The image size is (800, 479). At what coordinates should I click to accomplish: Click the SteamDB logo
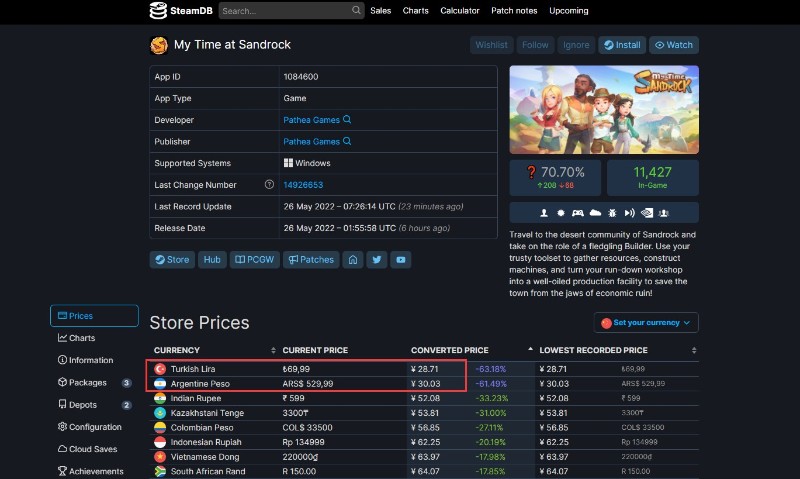[x=181, y=10]
